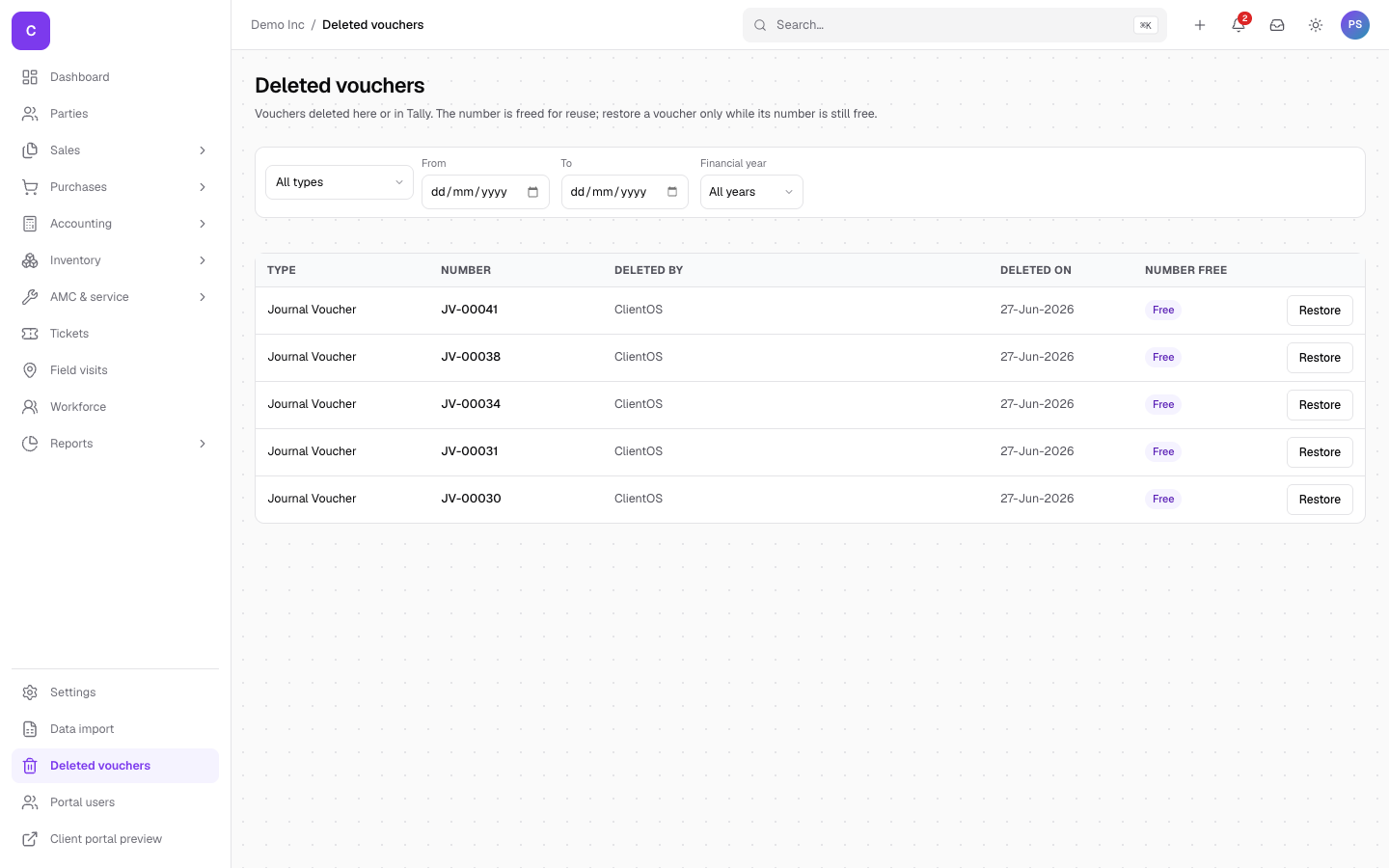This screenshot has height=868, width=1389.
Task: Open Field visits in the sidebar
Action: [115, 370]
